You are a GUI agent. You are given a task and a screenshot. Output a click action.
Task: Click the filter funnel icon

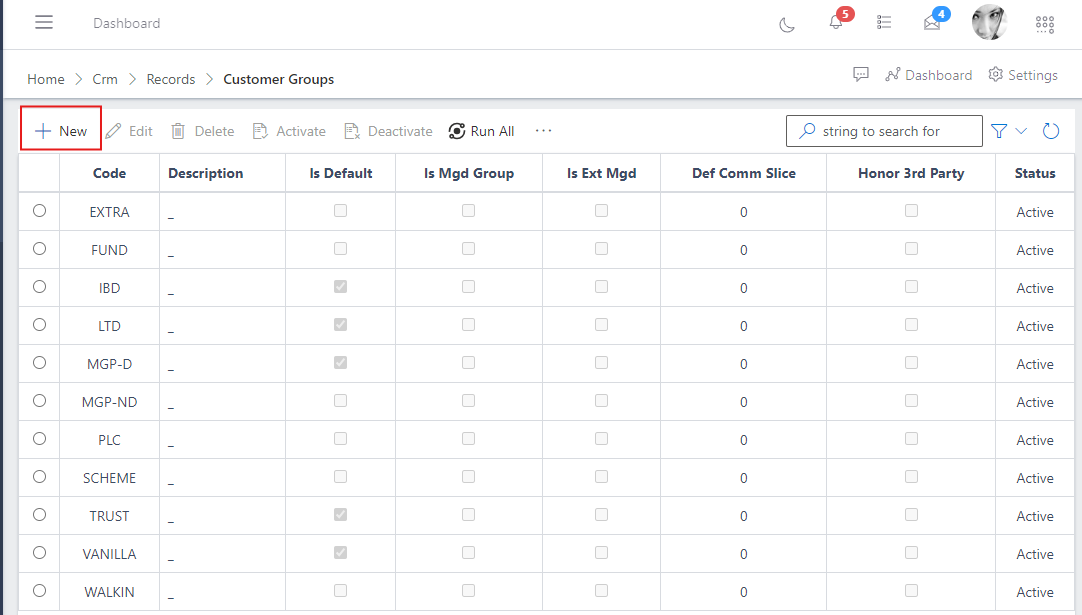point(999,131)
